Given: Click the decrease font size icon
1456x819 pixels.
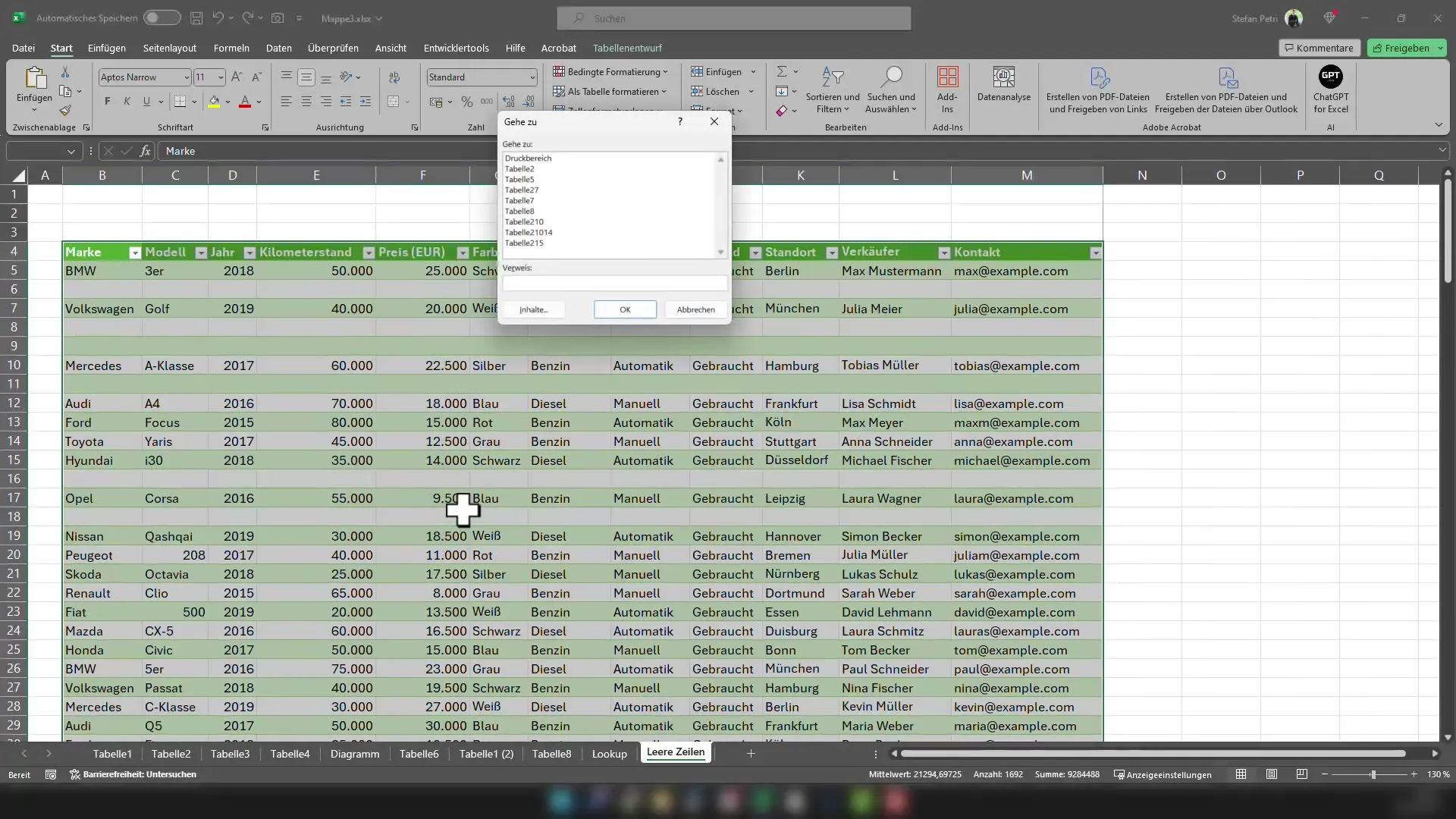Looking at the screenshot, I should pos(256,77).
